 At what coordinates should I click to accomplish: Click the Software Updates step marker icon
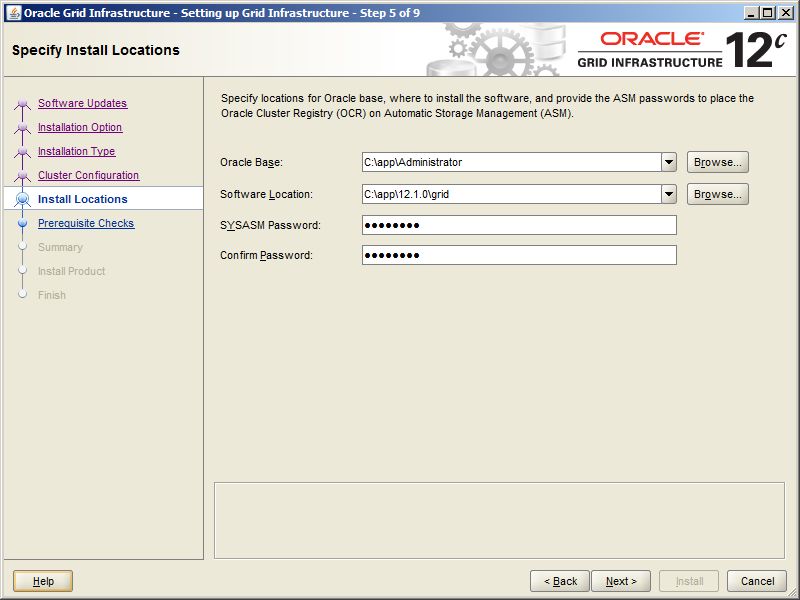(x=22, y=104)
